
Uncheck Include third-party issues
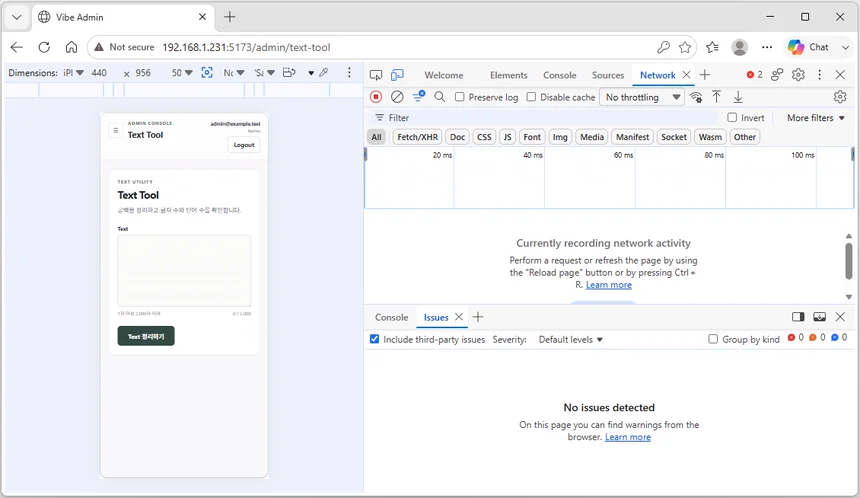374,339
